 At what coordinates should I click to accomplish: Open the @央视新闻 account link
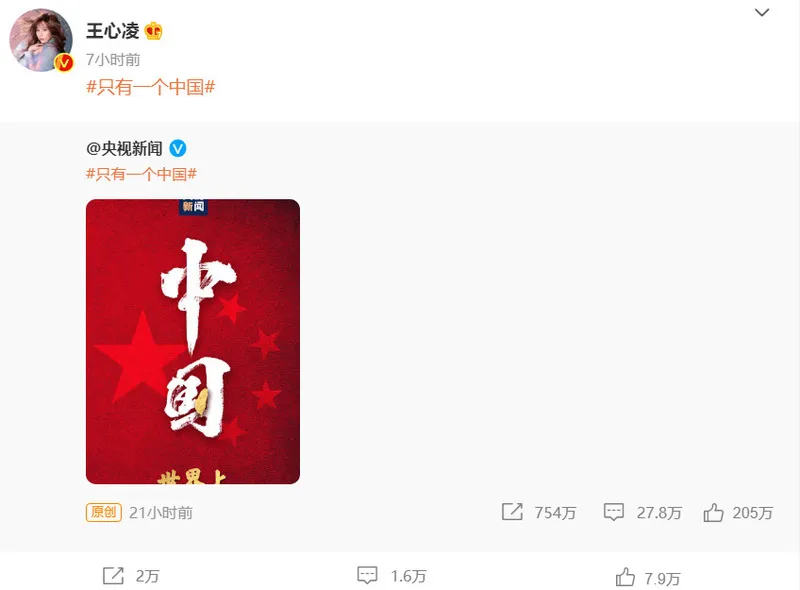click(x=124, y=149)
